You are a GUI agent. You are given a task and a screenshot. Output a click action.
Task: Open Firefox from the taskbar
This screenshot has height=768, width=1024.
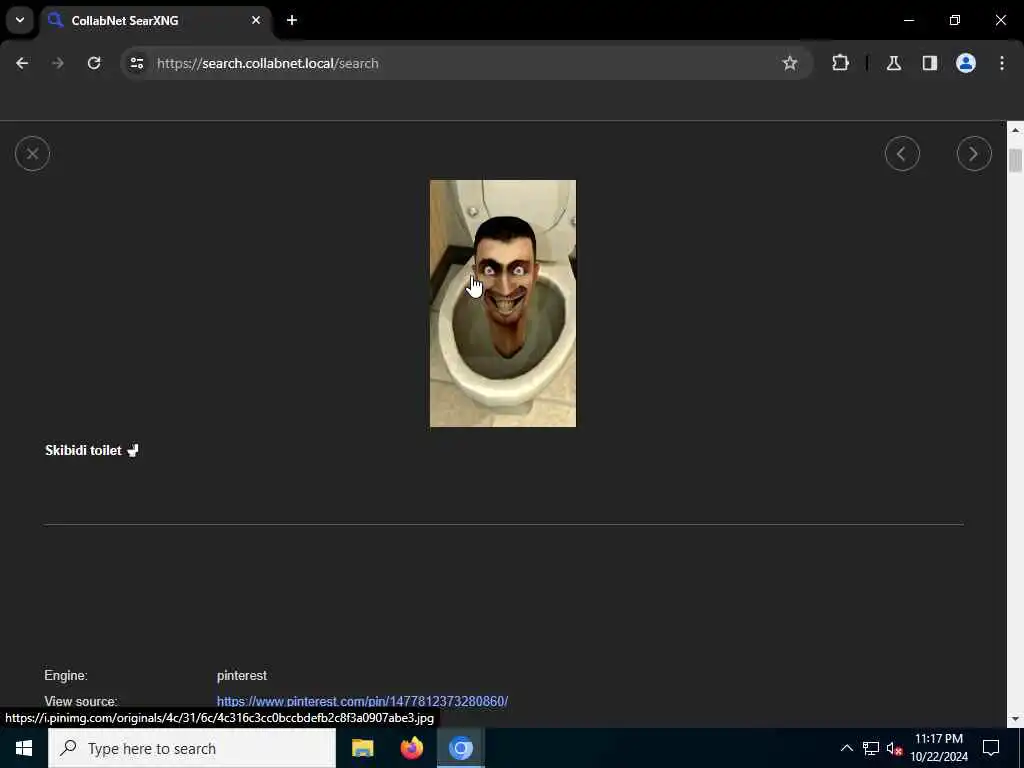pyautogui.click(x=411, y=748)
